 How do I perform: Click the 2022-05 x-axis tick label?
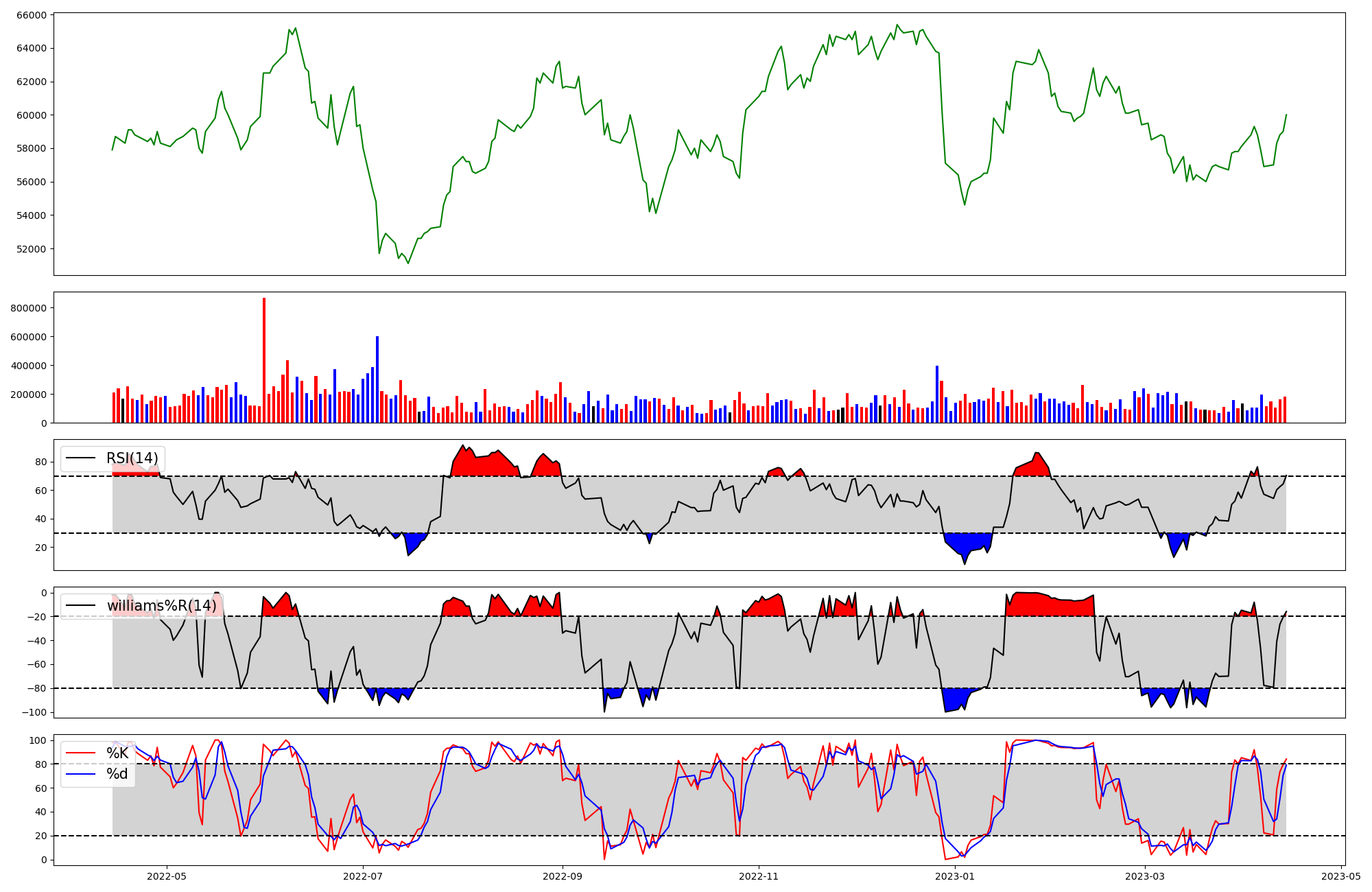(167, 876)
